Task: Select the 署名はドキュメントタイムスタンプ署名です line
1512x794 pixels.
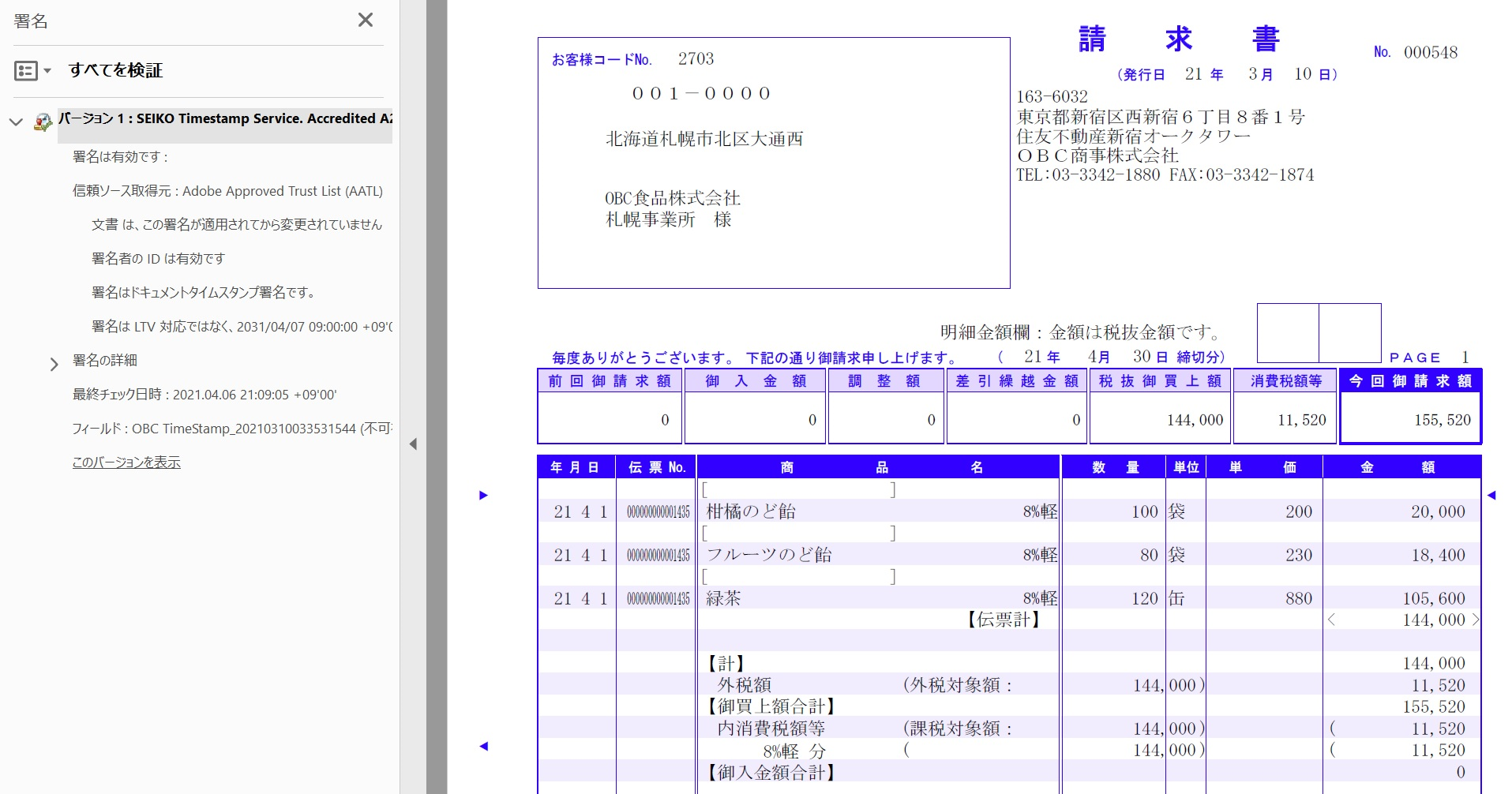Action: tap(203, 292)
